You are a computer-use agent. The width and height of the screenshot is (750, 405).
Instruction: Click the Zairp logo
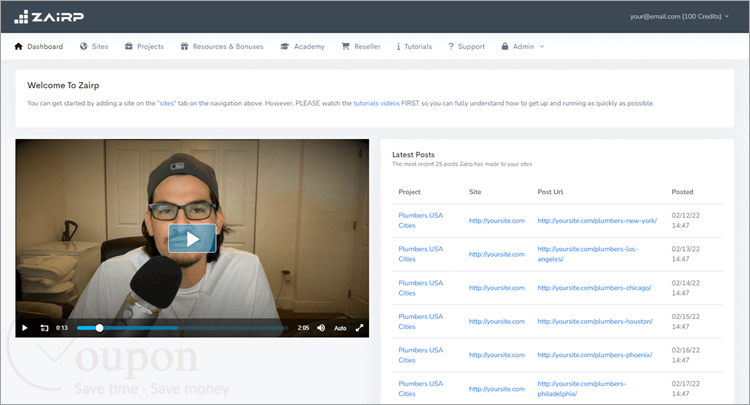49,17
